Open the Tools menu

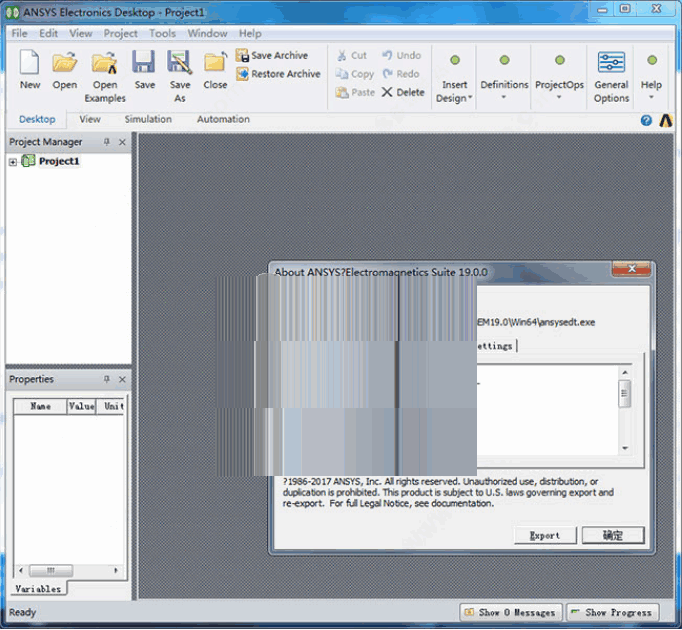[162, 33]
